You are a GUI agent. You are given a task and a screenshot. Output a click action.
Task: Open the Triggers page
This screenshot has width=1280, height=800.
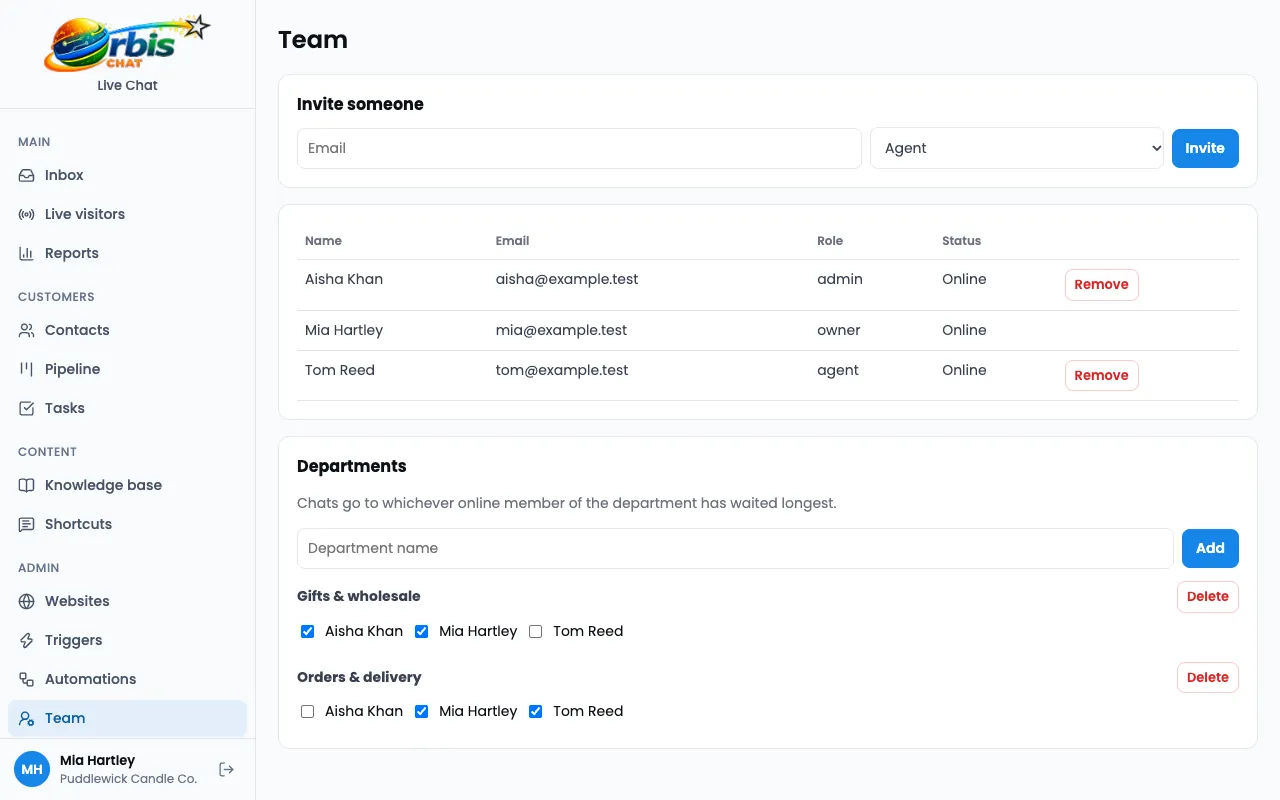click(127, 640)
